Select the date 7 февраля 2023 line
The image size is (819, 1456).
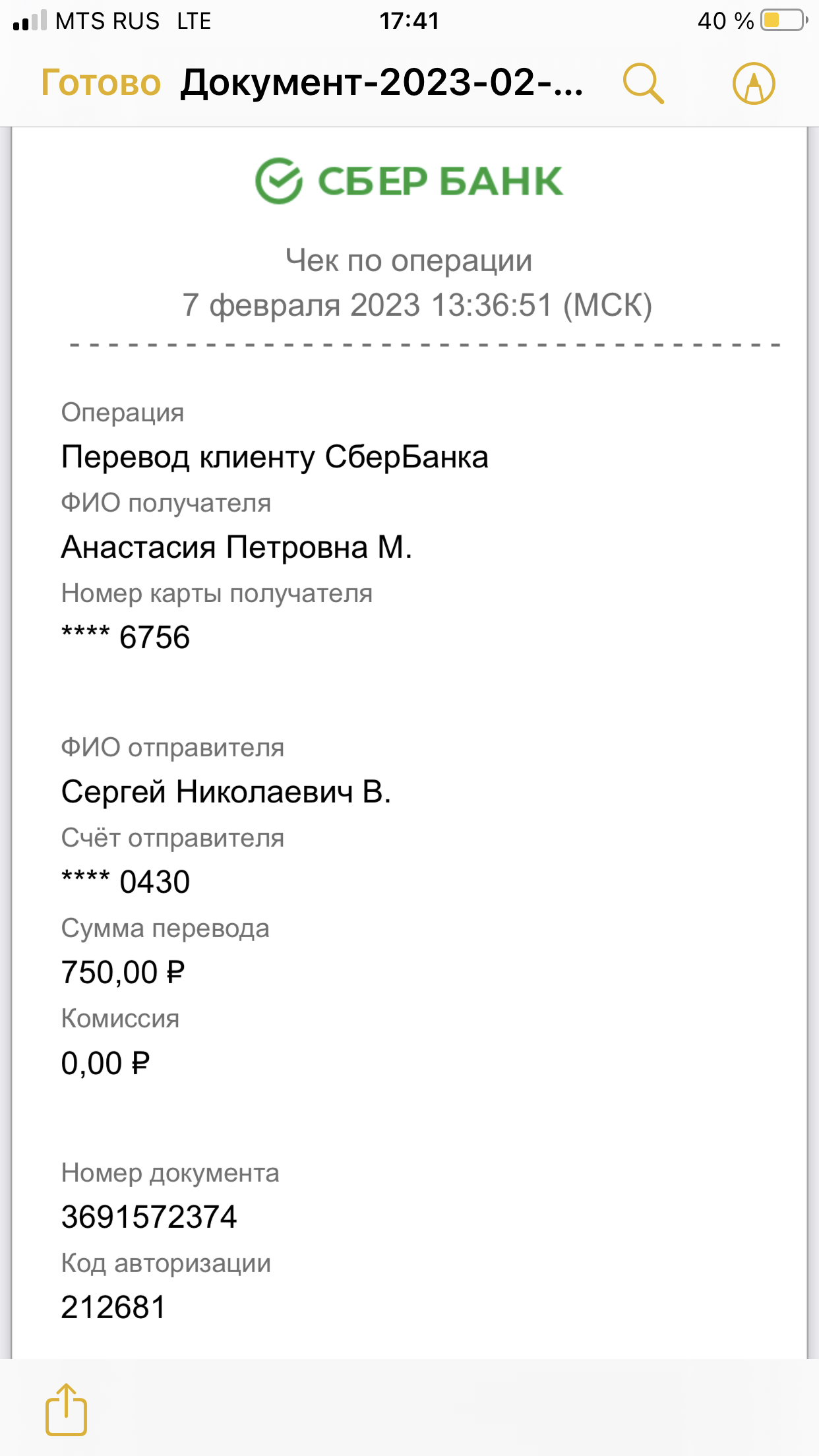(x=417, y=305)
